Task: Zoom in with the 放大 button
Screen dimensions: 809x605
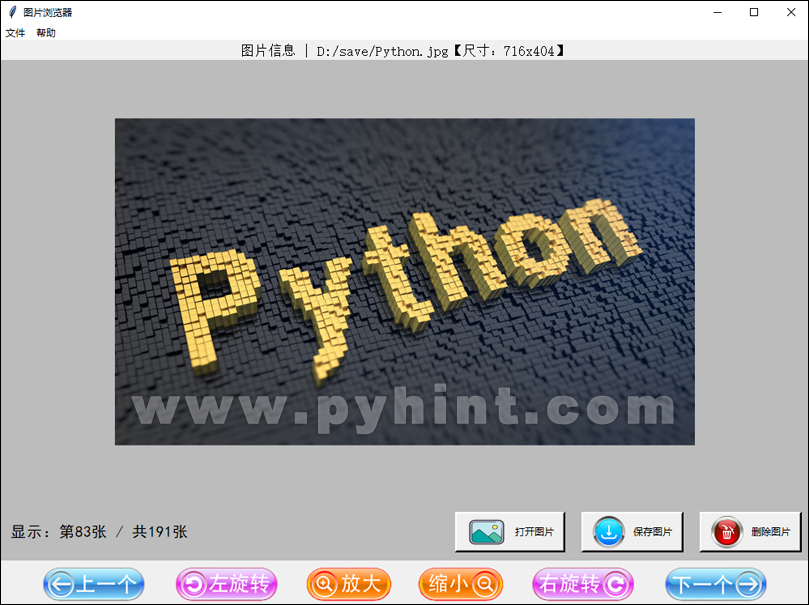Action: (x=349, y=584)
